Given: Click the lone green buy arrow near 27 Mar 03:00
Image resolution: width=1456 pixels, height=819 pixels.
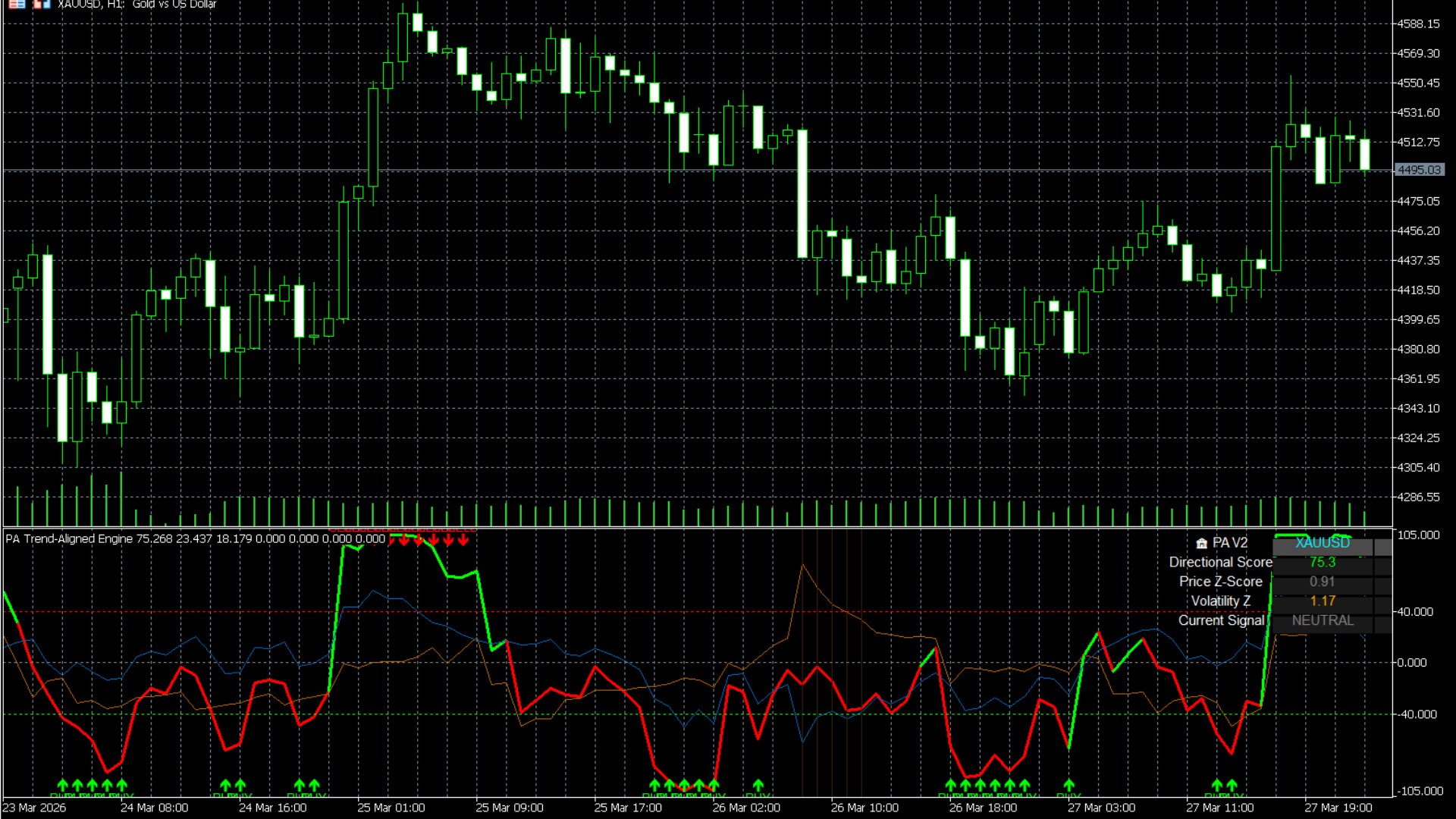Looking at the screenshot, I should 1068,785.
